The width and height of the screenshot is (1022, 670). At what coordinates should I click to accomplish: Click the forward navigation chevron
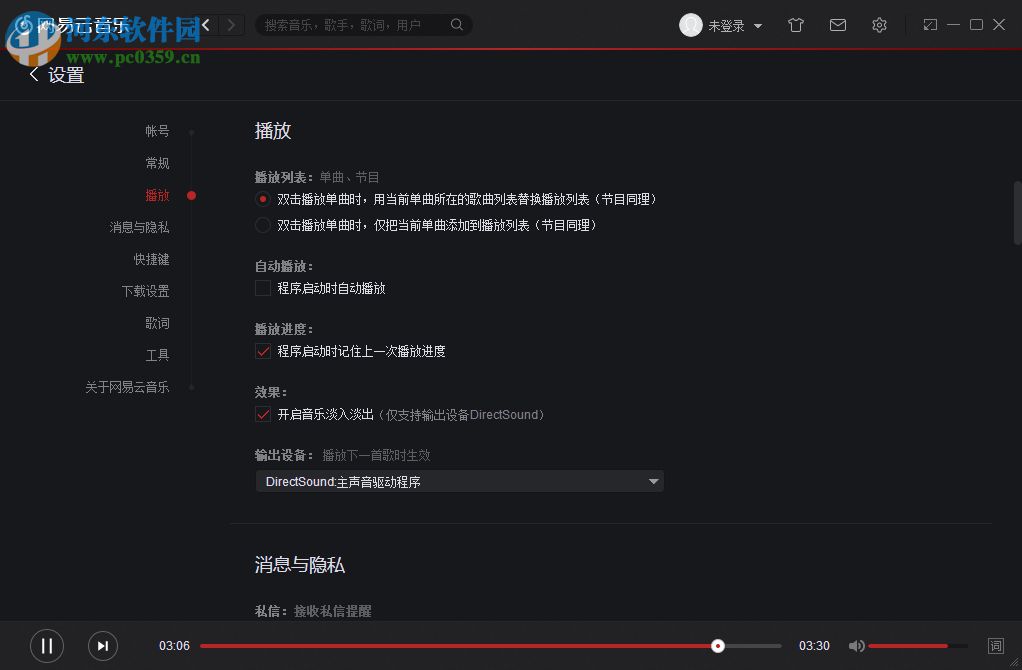231,24
